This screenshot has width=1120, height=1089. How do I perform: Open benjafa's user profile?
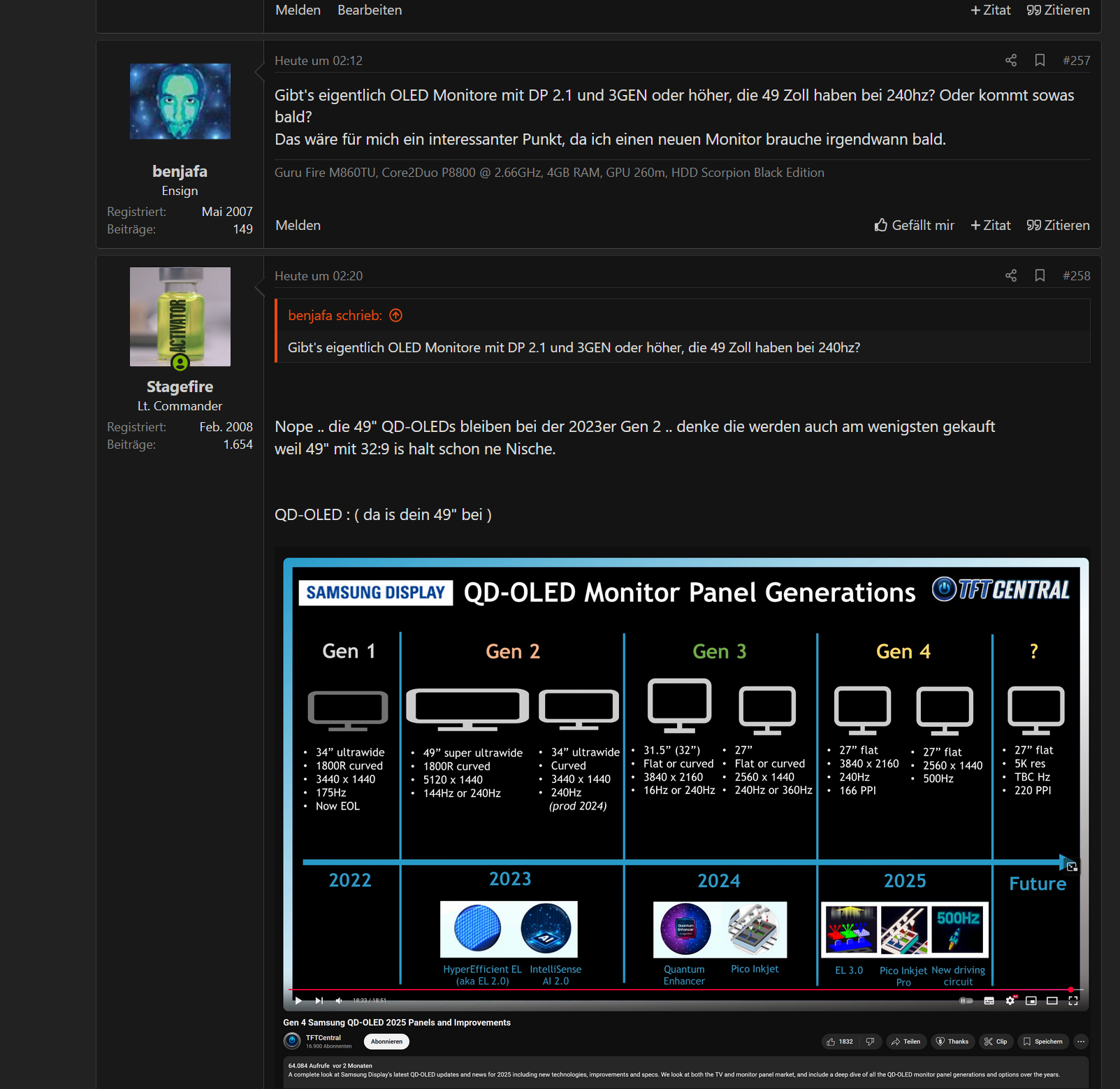click(x=180, y=171)
